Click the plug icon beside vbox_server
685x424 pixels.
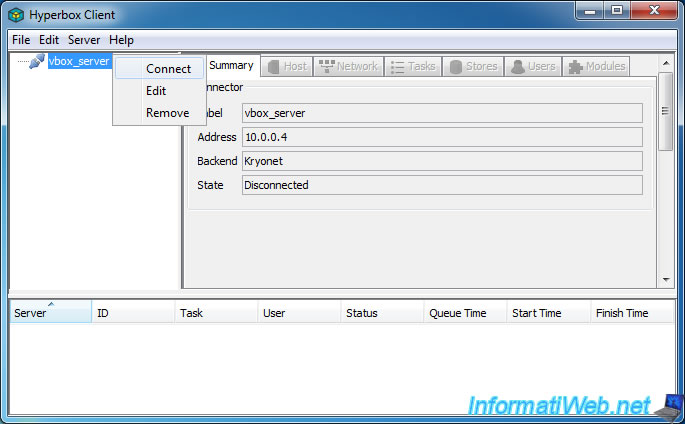(37, 61)
